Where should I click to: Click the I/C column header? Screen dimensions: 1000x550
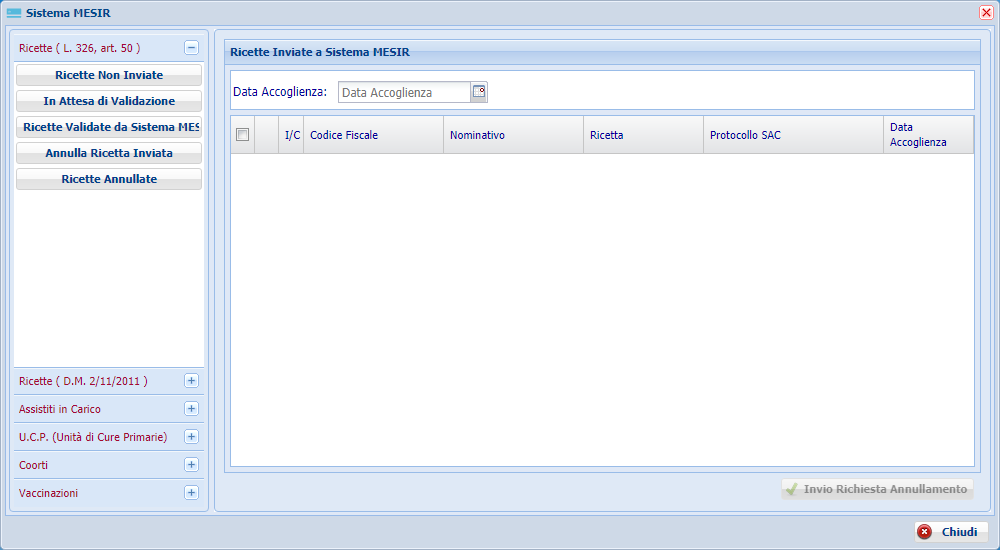(x=291, y=135)
